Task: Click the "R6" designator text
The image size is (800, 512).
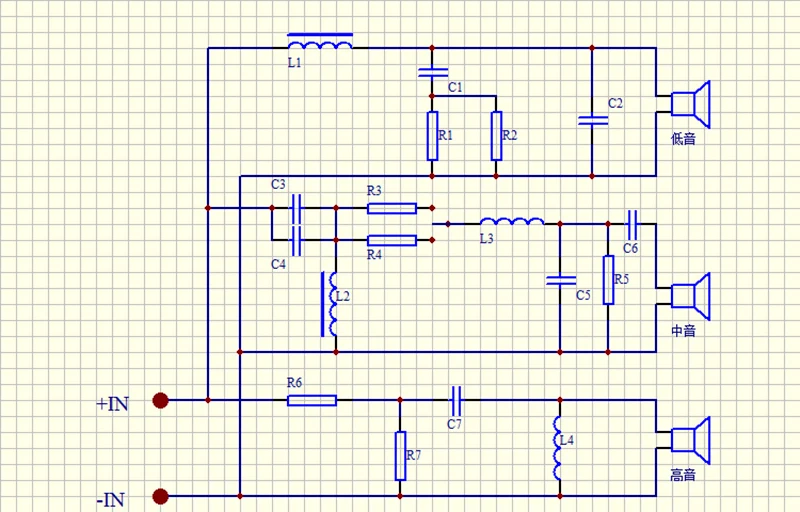Action: (x=294, y=382)
